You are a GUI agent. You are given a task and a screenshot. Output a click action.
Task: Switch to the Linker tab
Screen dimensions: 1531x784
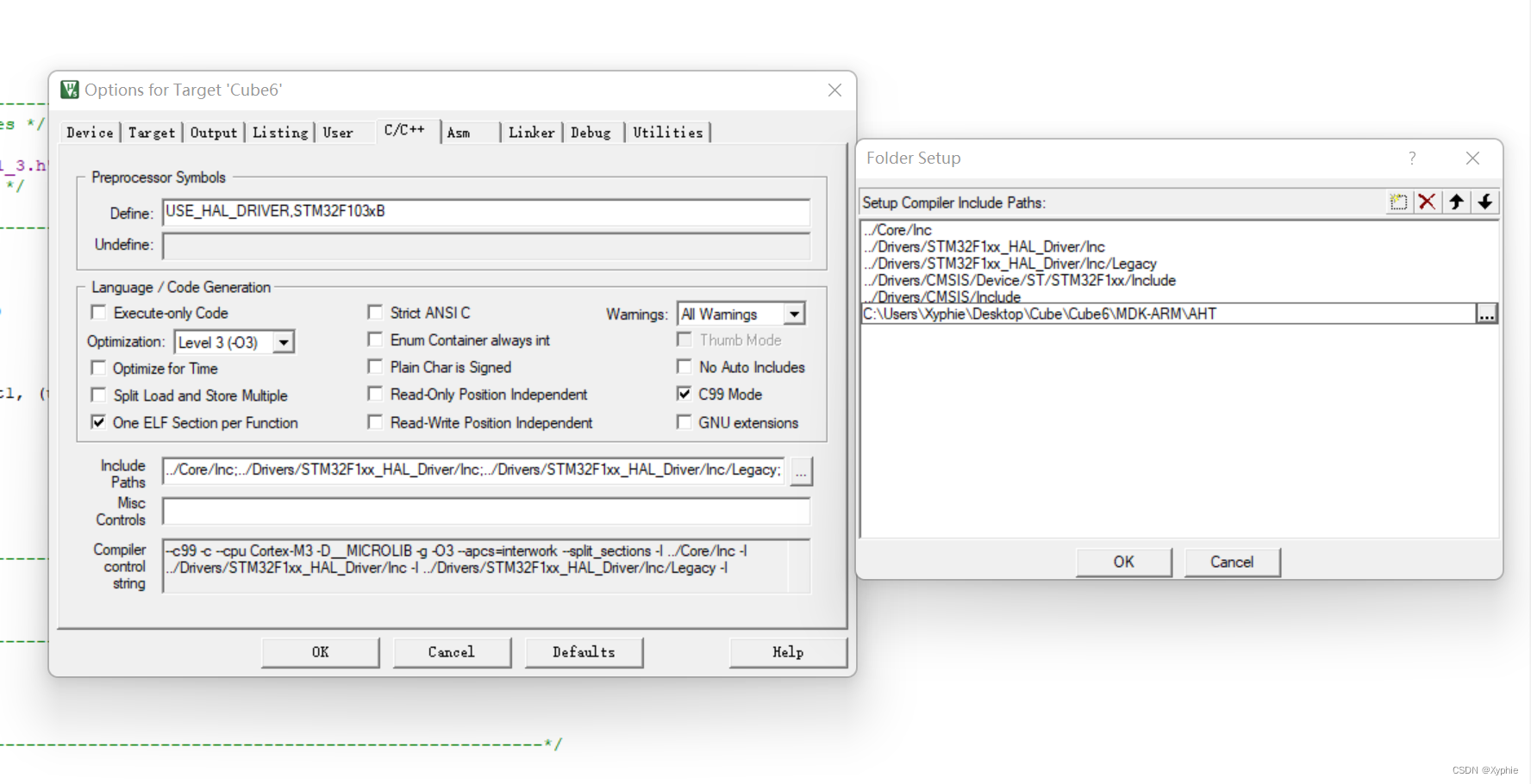point(531,133)
